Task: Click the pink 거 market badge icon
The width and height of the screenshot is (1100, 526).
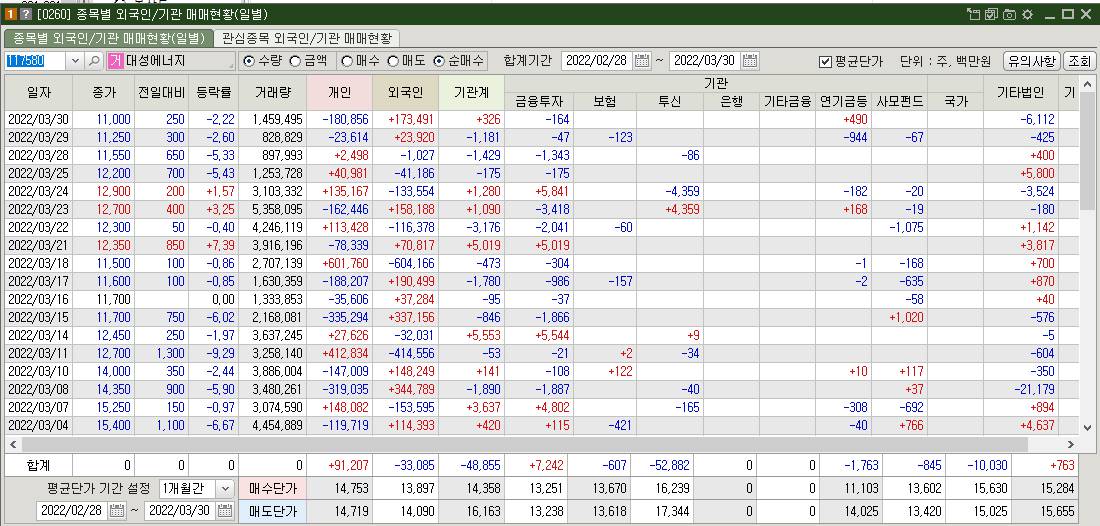Action: [116, 61]
